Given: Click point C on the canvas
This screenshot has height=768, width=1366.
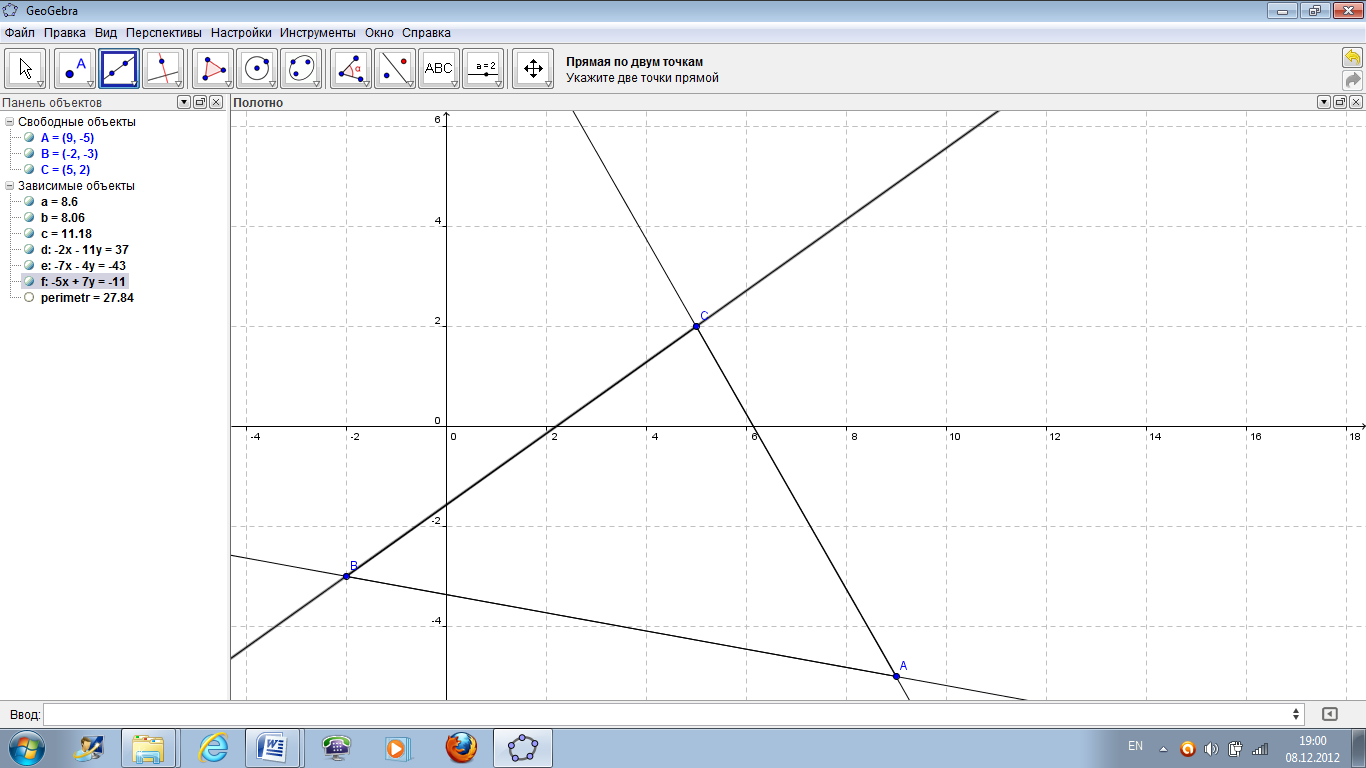Looking at the screenshot, I should click(696, 326).
